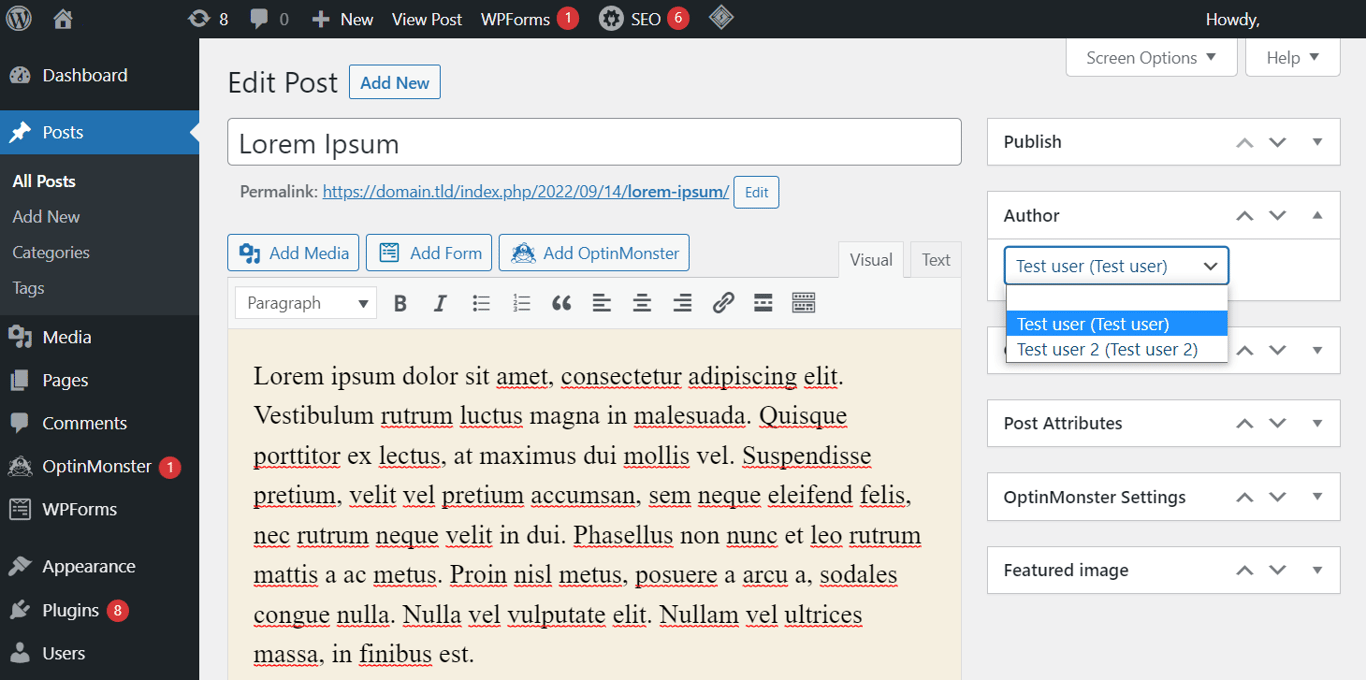Open the Author dropdown selector
Screen dimensions: 1366x680
click(1116, 265)
